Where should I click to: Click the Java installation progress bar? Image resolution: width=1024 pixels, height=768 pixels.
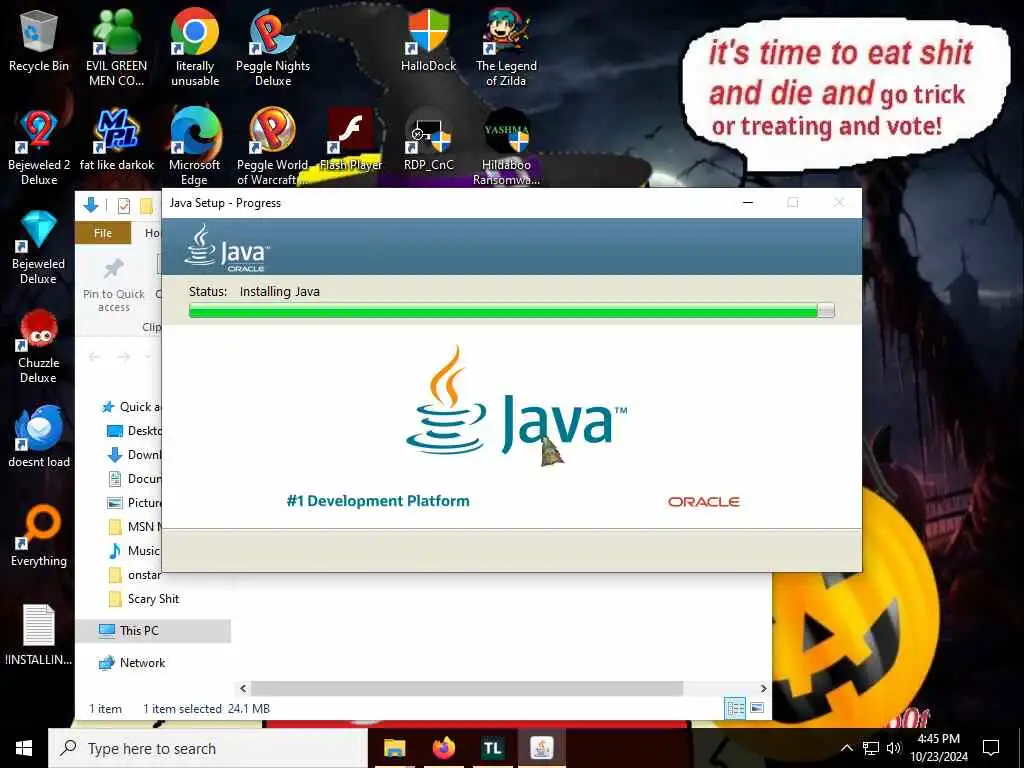pos(511,311)
